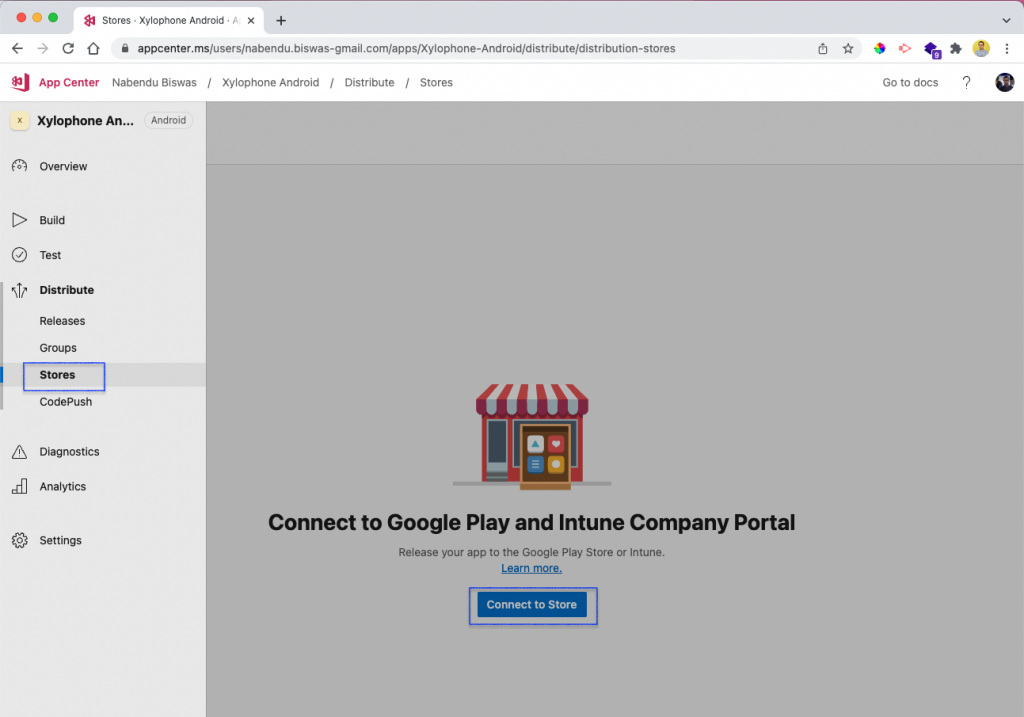Viewport: 1024px width, 717px height.
Task: Click the share page icon in address bar
Action: coord(823,48)
